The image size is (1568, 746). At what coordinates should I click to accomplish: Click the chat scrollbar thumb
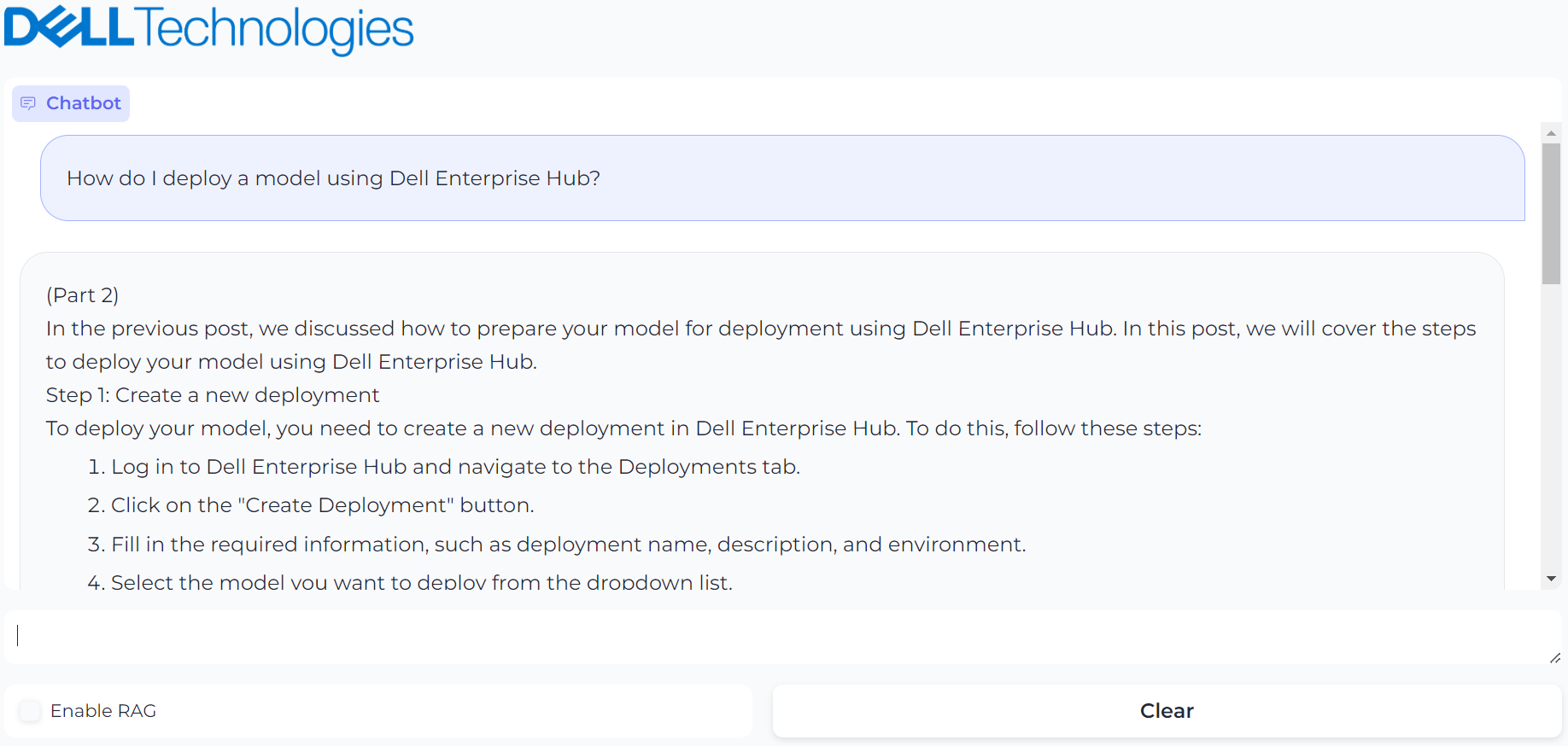[1551, 213]
